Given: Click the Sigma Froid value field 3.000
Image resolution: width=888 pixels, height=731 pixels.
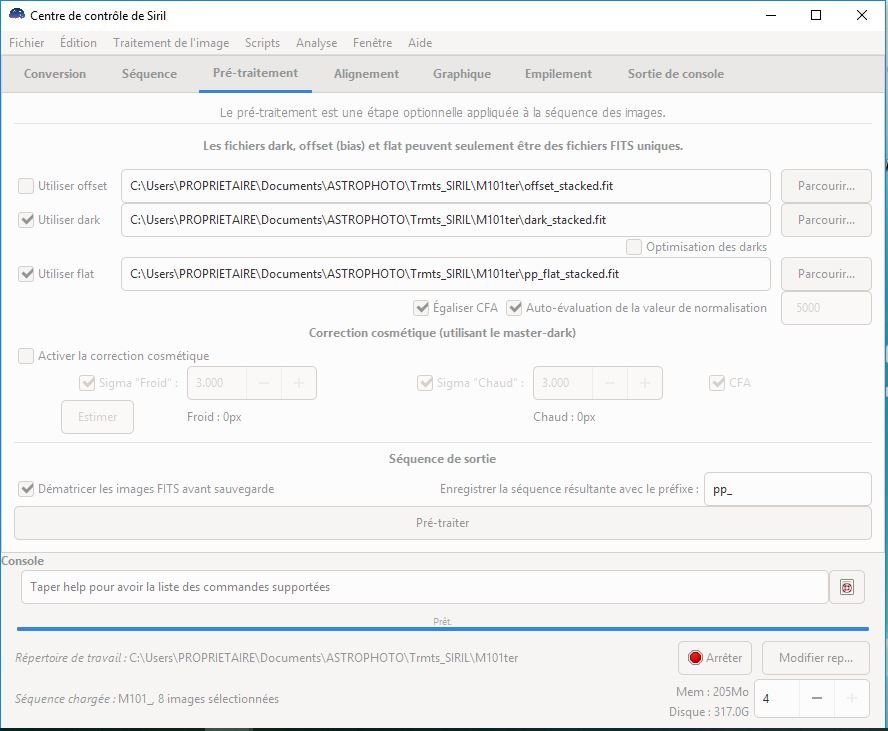Looking at the screenshot, I should pos(217,383).
